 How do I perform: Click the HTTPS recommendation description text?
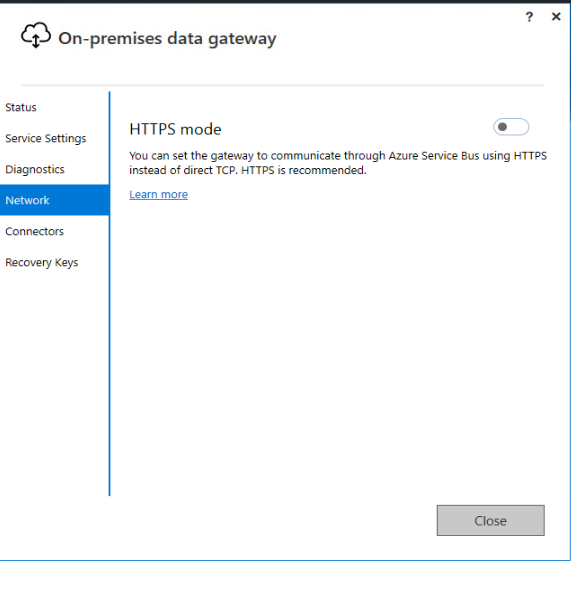(338, 163)
